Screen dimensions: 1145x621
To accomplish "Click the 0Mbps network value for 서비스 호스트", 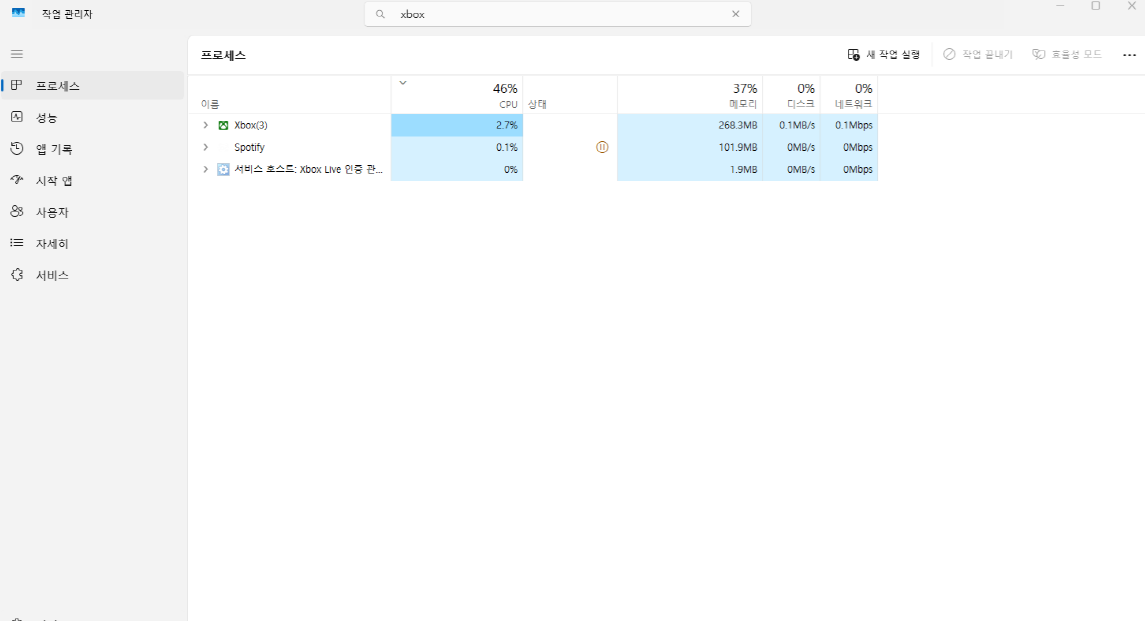I will [x=857, y=169].
